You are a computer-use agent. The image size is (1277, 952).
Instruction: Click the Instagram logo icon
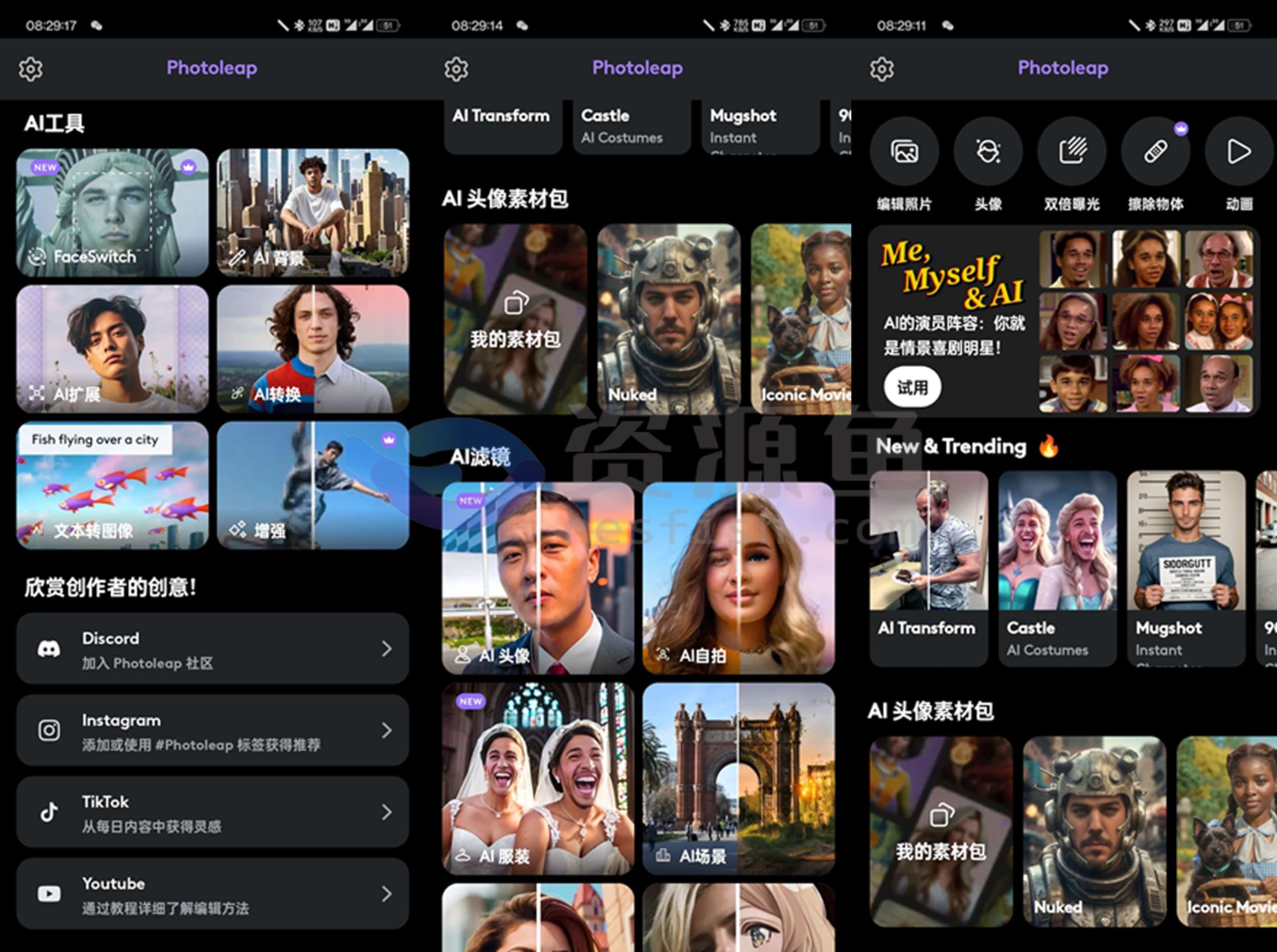49,730
